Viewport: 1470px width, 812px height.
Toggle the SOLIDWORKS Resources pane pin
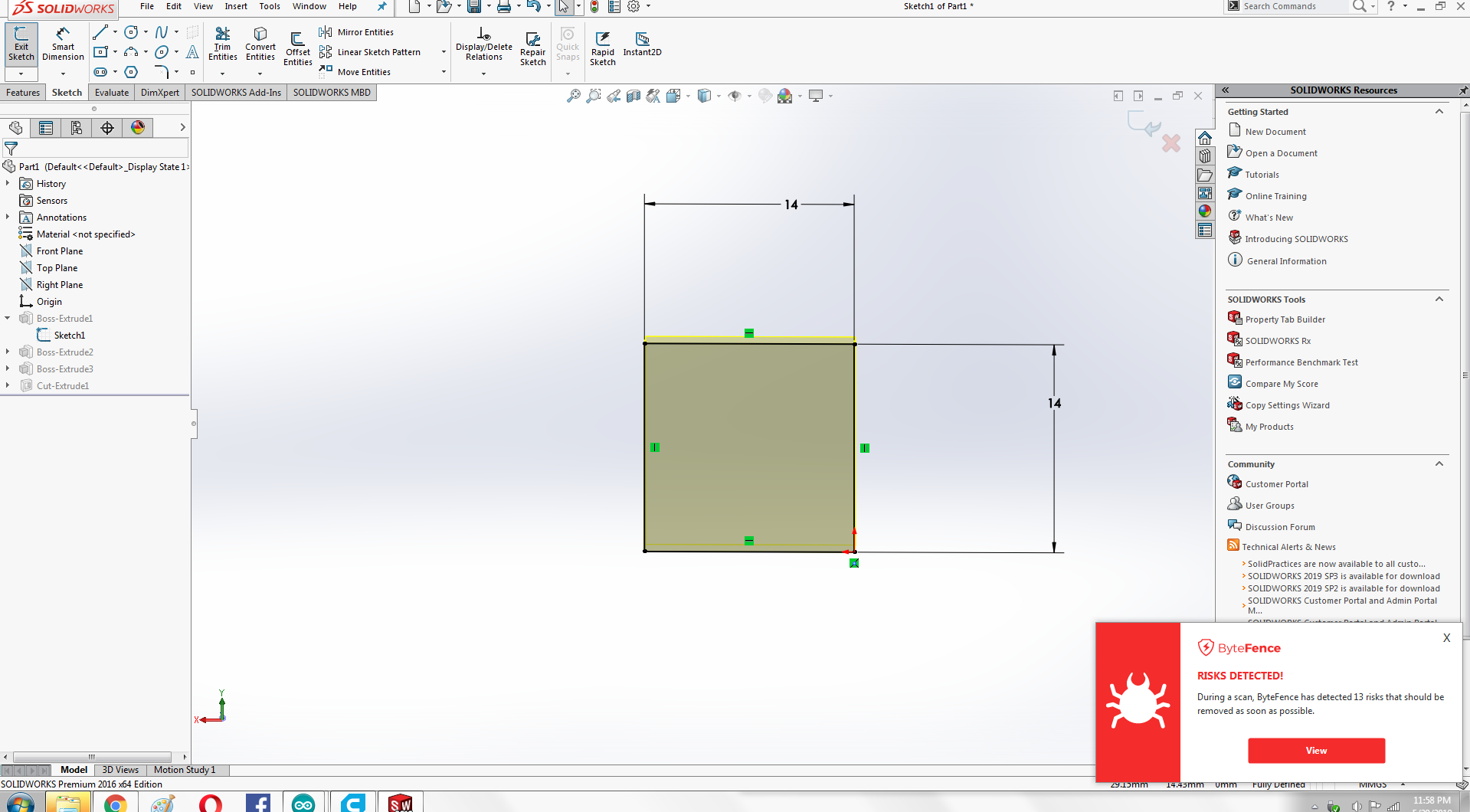pyautogui.click(x=1463, y=90)
